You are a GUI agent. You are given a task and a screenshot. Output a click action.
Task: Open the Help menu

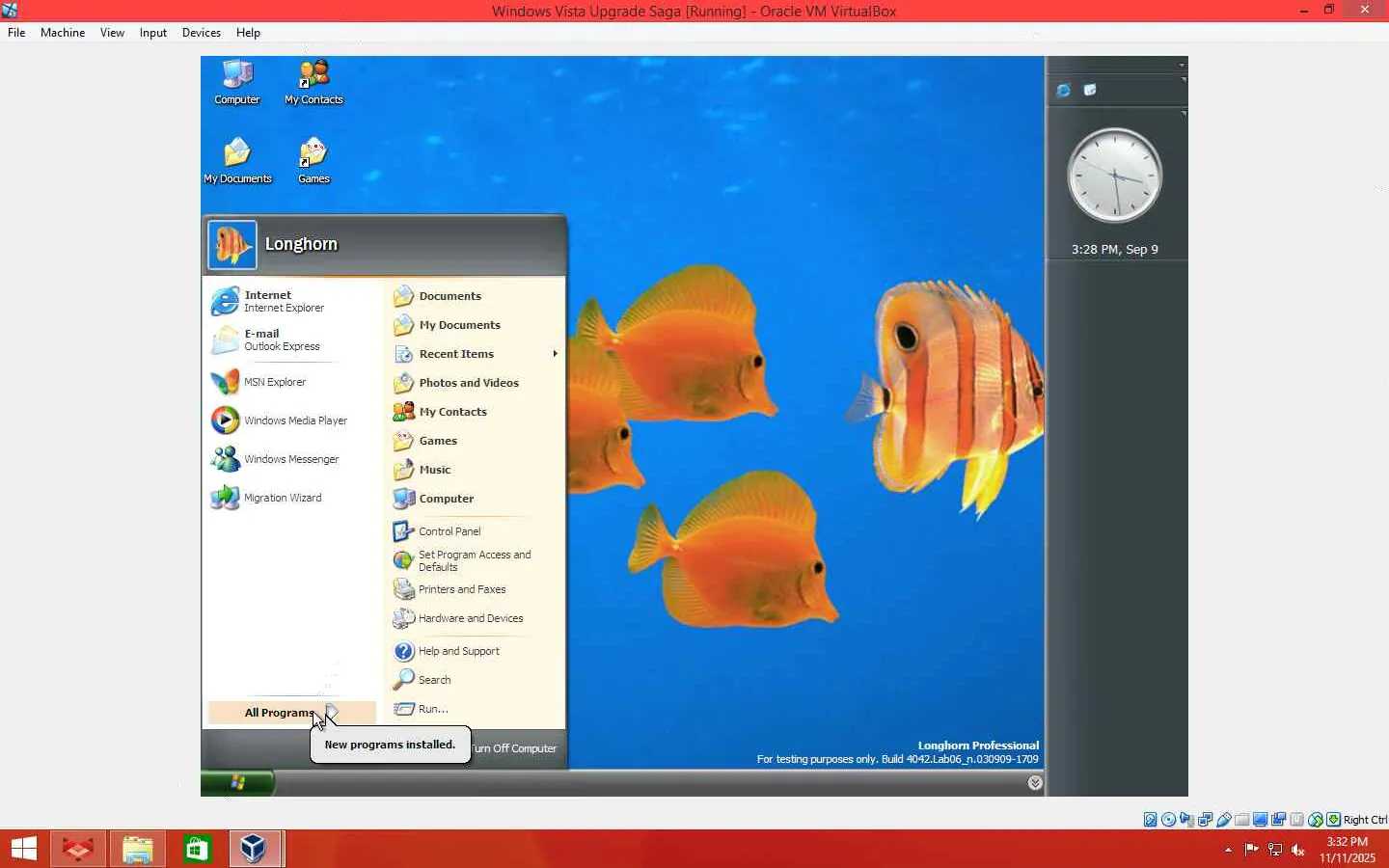[248, 33]
